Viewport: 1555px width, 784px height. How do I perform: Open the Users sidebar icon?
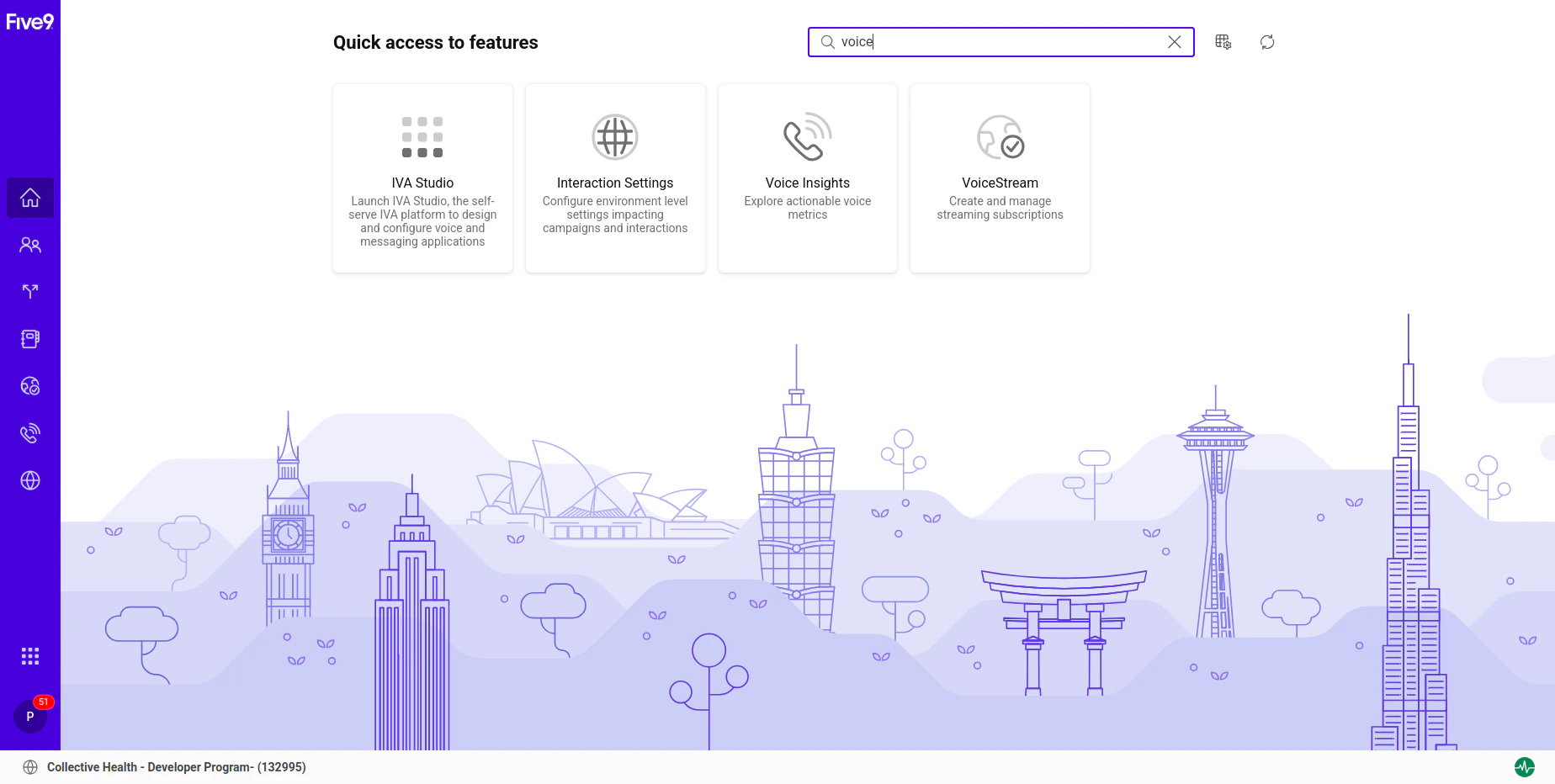30,245
